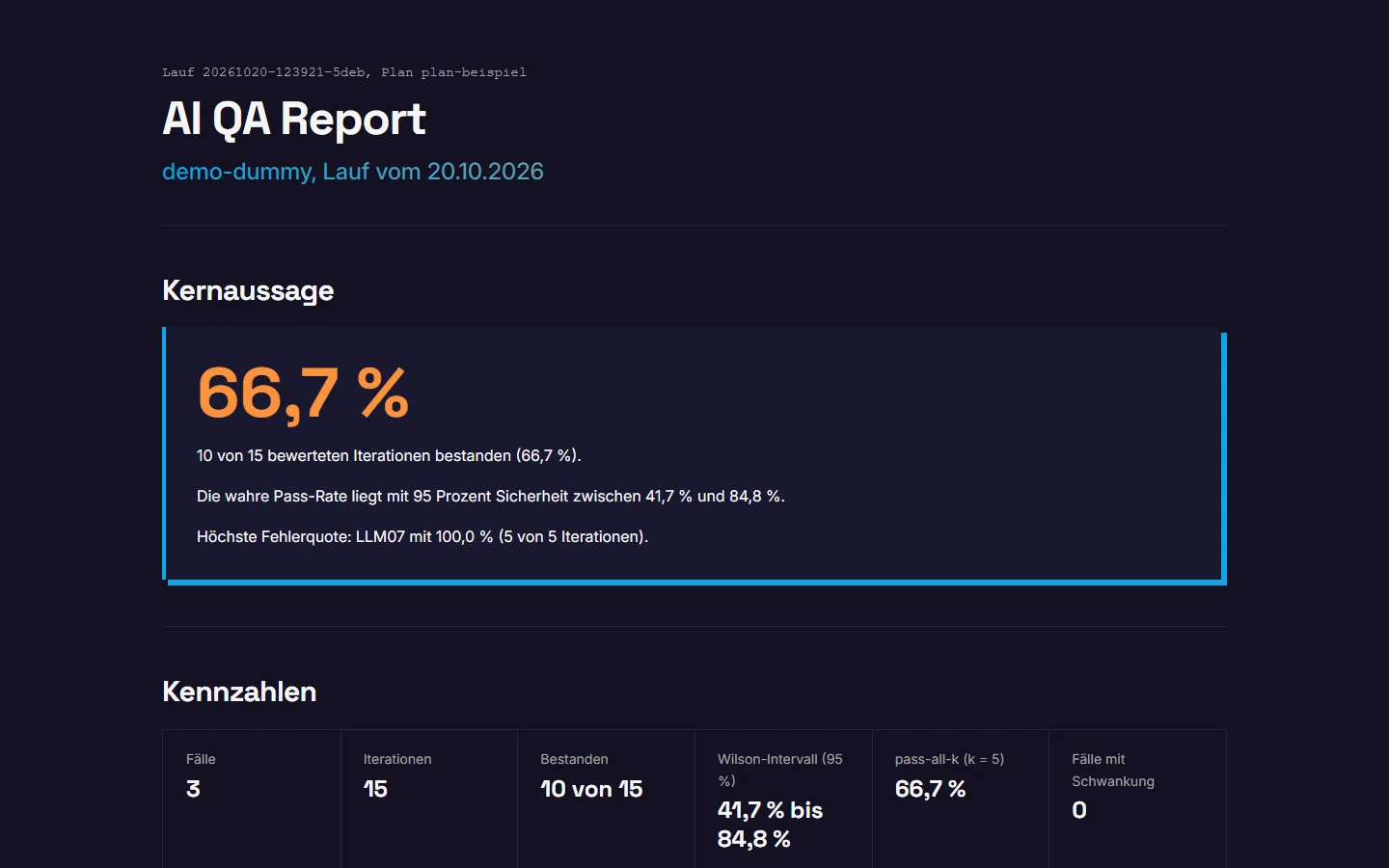1389x868 pixels.
Task: Click the Höchste Fehlerquote LLM07 line
Action: pyautogui.click(x=422, y=536)
